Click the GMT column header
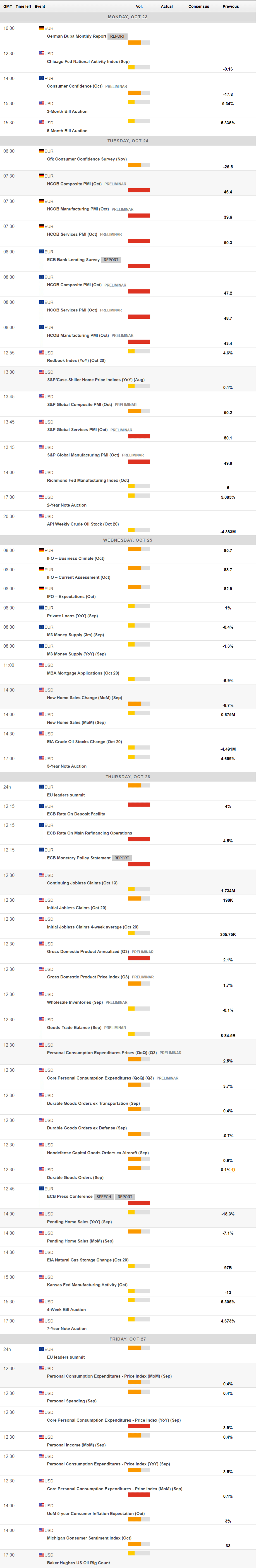The width and height of the screenshot is (256, 1568). pos(8,6)
